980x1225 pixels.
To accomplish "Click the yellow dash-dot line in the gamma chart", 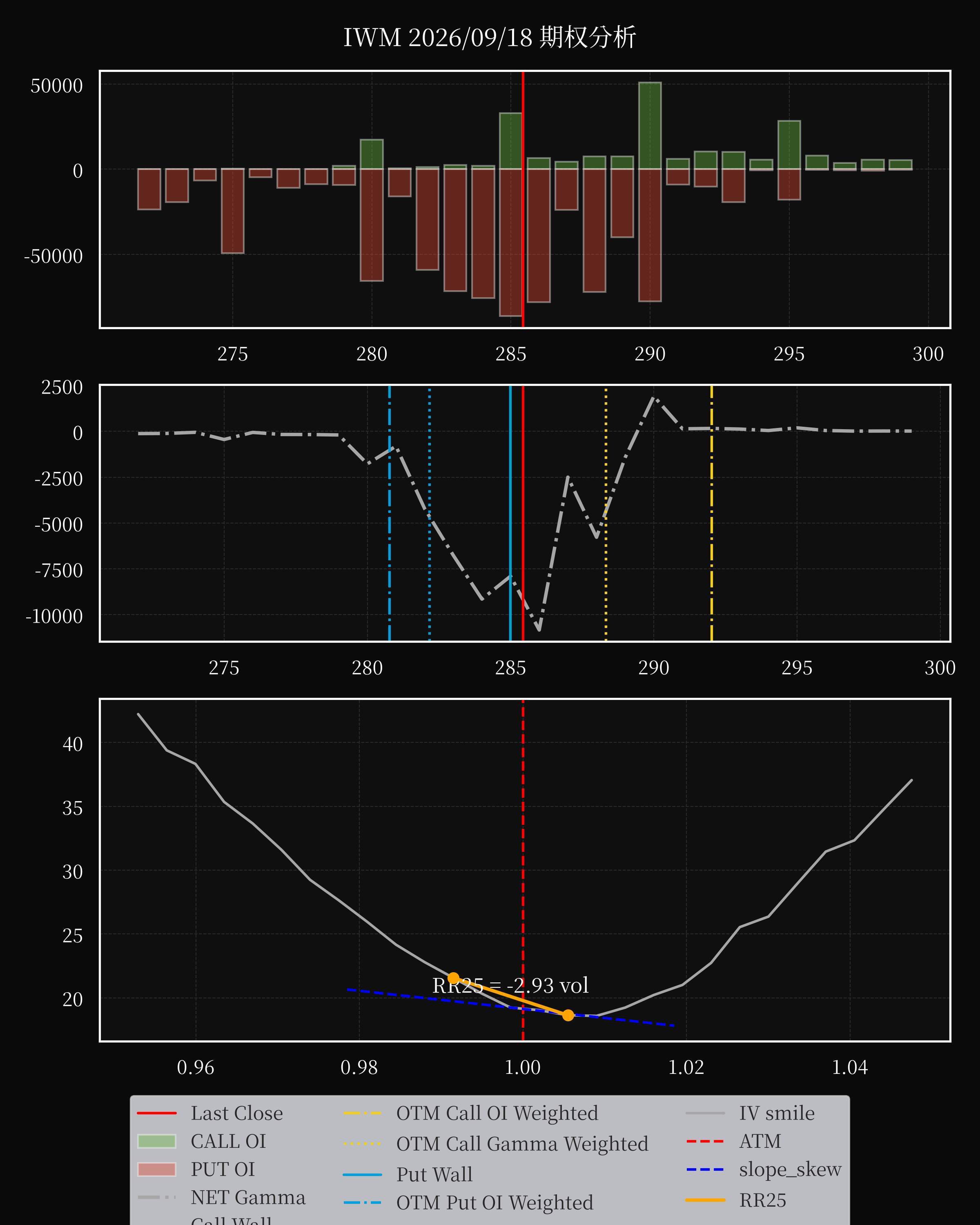I will click(711, 513).
